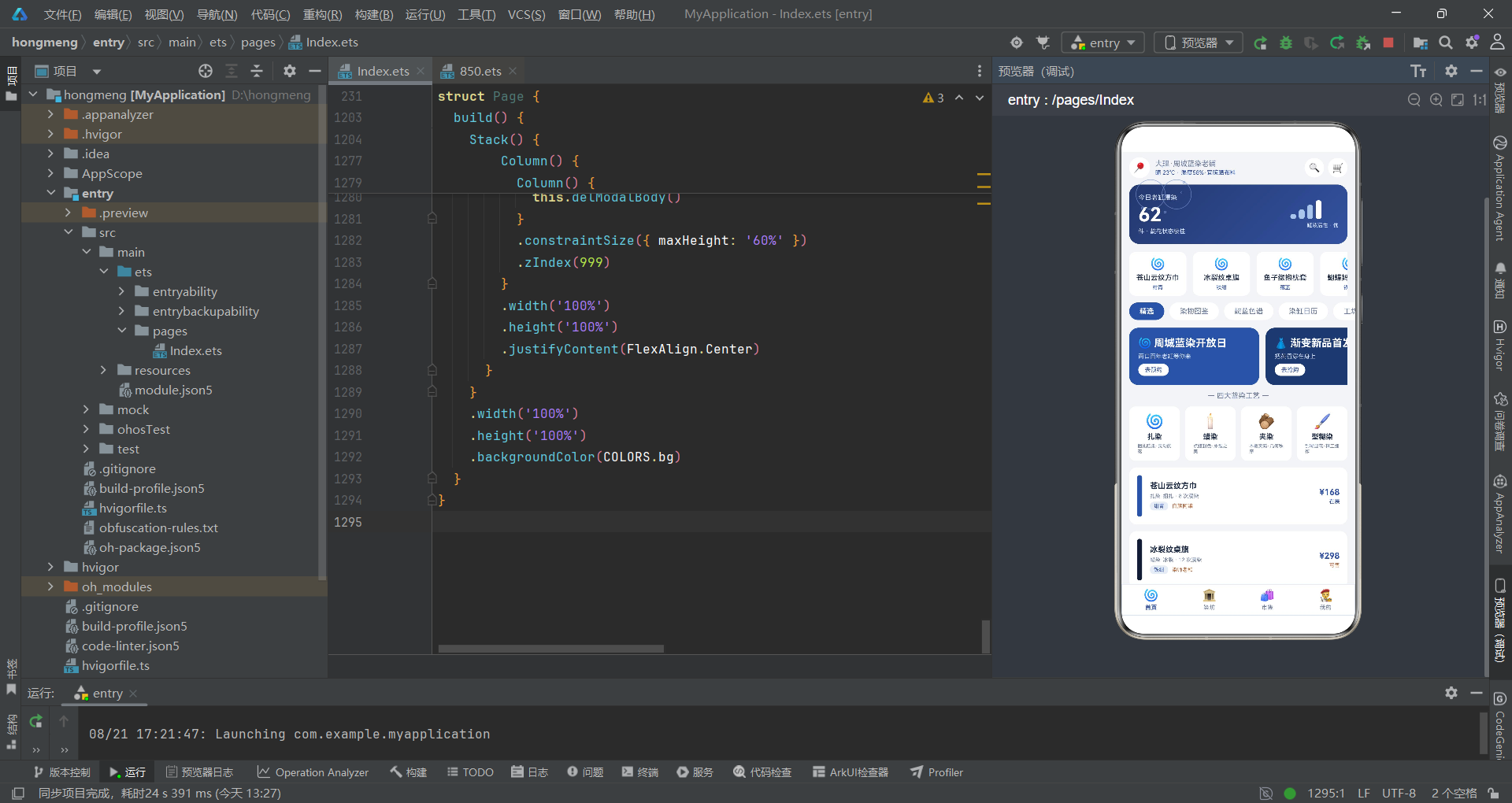Screen dimensions: 1512x803
Task: Open the VCS(S) menu
Action: (x=526, y=14)
